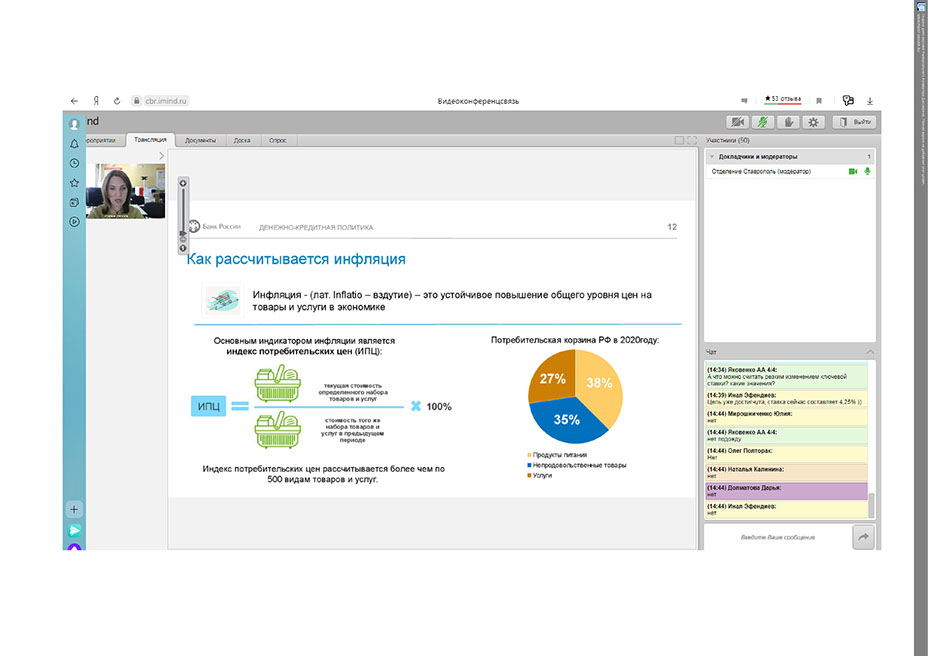Collapse the Чат panel with chevron
The width and height of the screenshot is (928, 656).
pos(869,352)
